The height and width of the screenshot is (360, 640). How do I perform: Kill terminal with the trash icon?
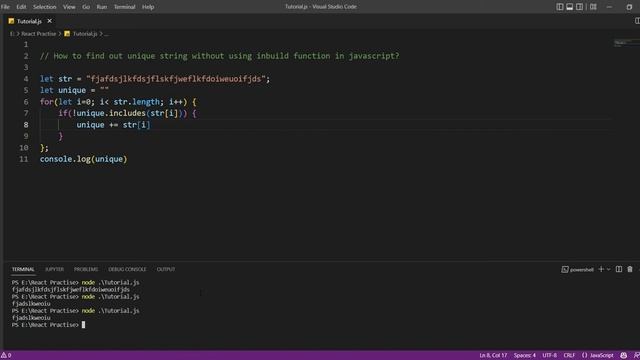(x=630, y=269)
